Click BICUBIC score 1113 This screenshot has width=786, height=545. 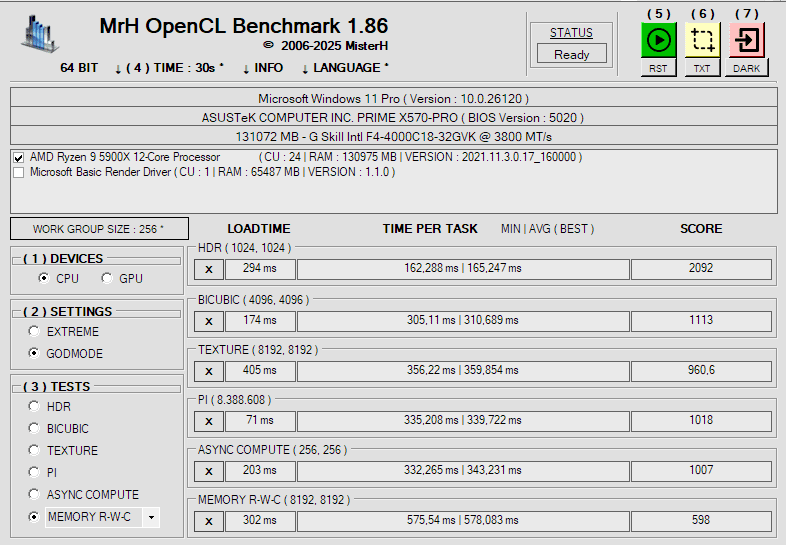701,321
